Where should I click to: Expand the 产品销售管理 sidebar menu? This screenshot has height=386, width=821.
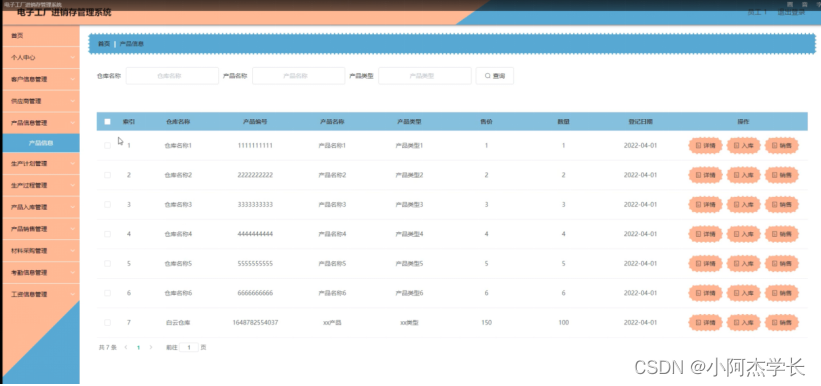tap(41, 229)
